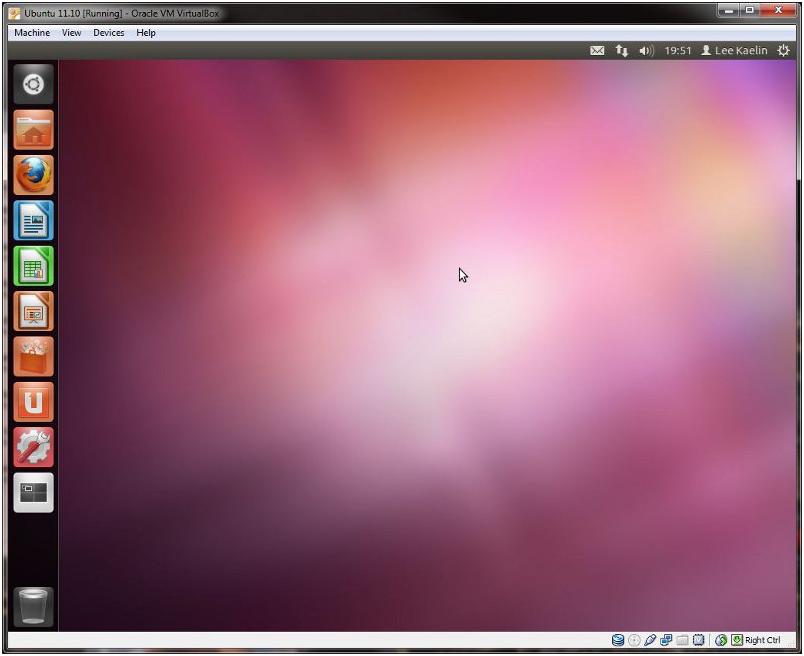804x656 pixels.
Task: Open the Trash bin in launcher
Action: pyautogui.click(x=33, y=607)
